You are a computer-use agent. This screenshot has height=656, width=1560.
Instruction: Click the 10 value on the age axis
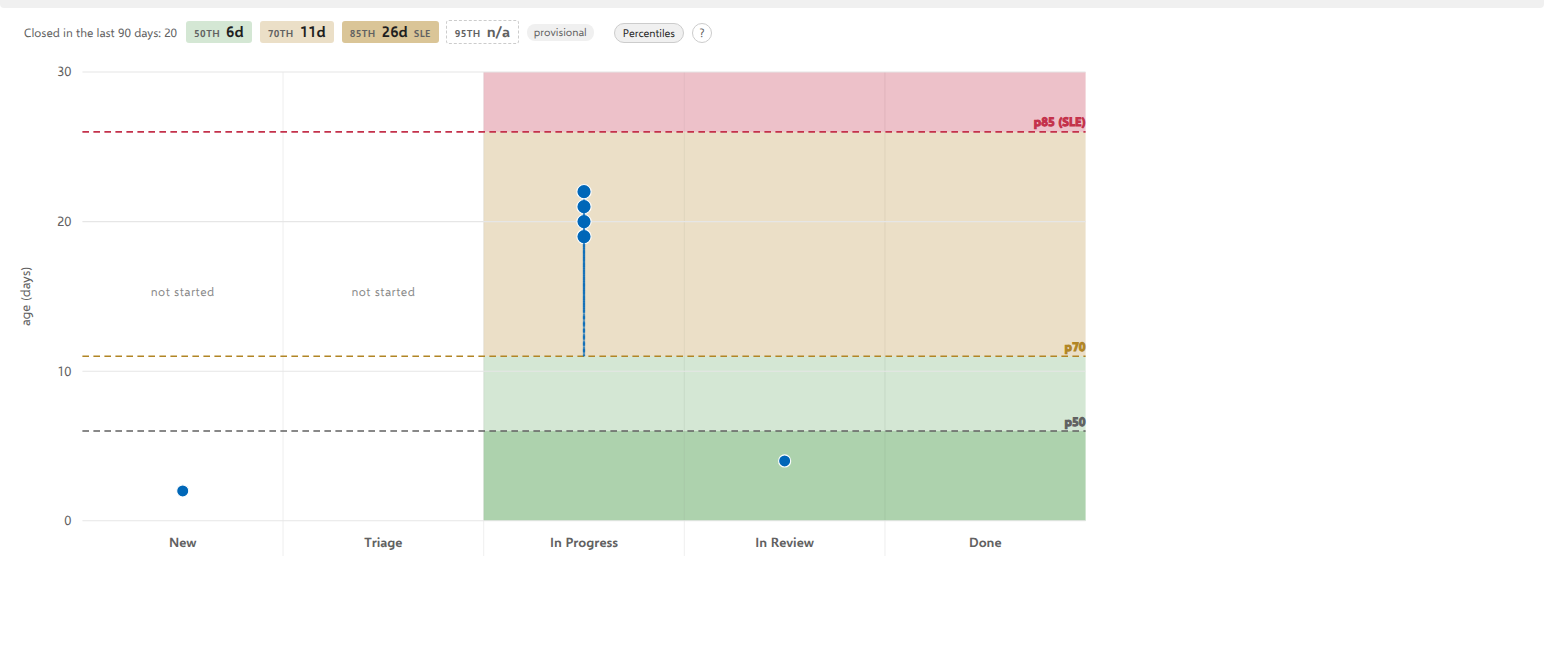tap(65, 372)
